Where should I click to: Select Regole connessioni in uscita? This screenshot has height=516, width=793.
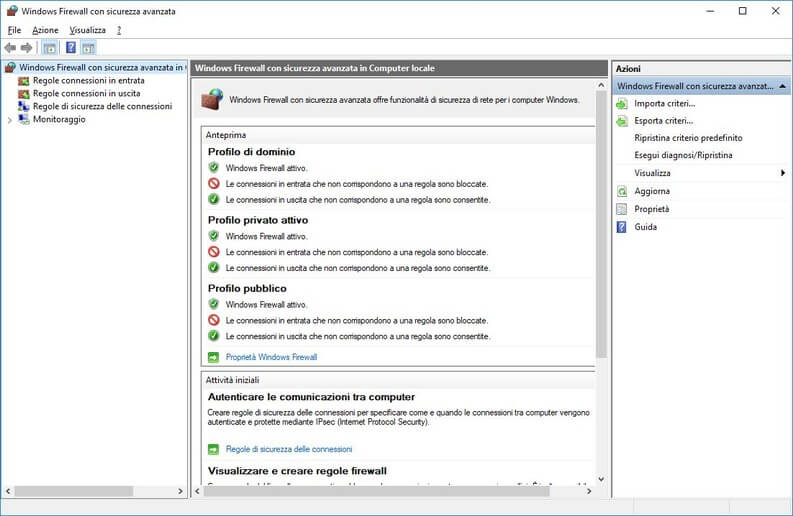point(86,94)
